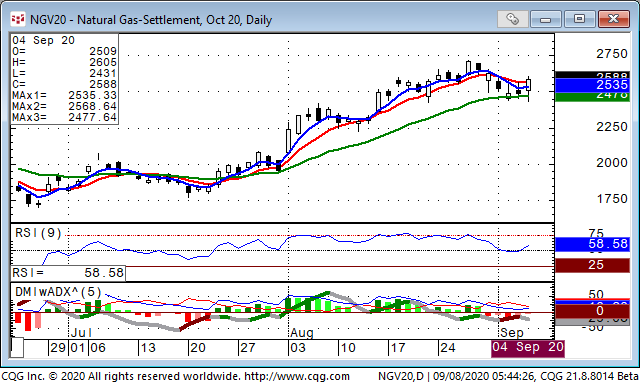Click the 17 date on time axis
Image resolution: width=640 pixels, height=384 pixels.
(x=398, y=348)
